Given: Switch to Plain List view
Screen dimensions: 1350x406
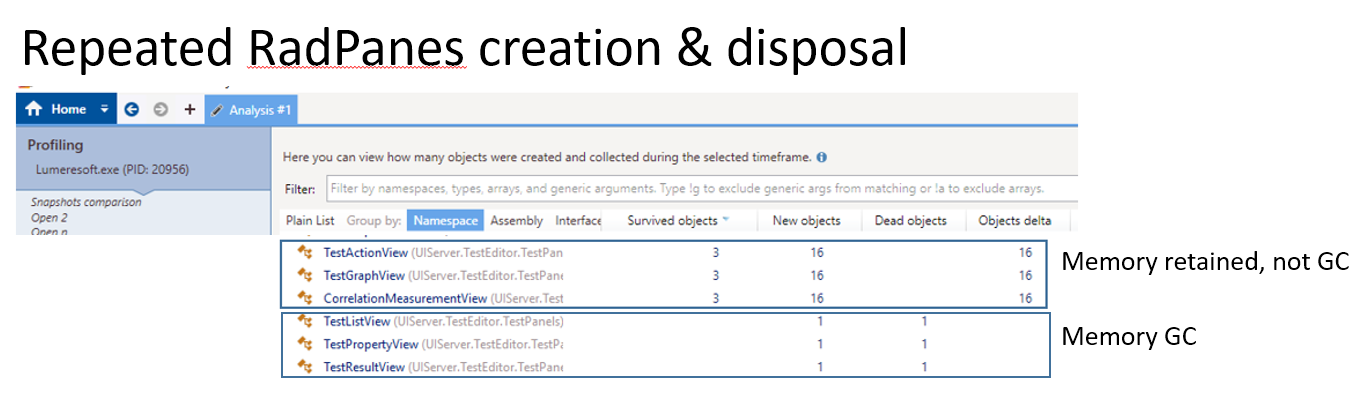Looking at the screenshot, I should click(x=310, y=220).
